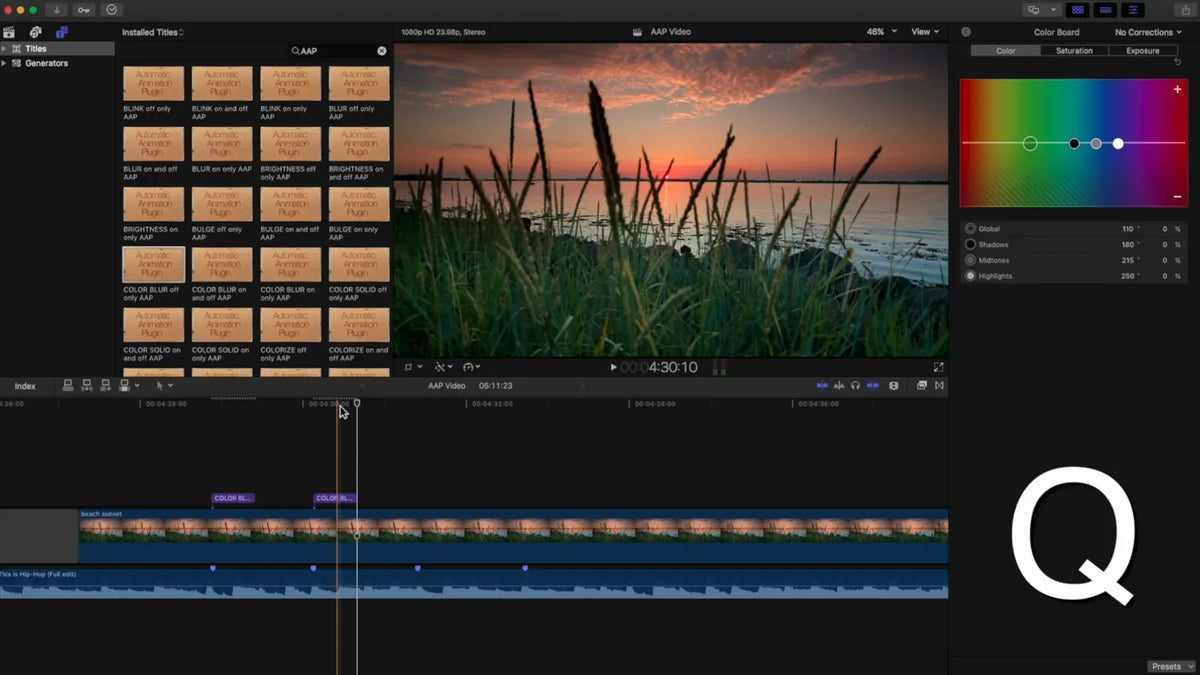Open the Transform tool popup in viewer
This screenshot has height=675, width=1200.
click(413, 367)
